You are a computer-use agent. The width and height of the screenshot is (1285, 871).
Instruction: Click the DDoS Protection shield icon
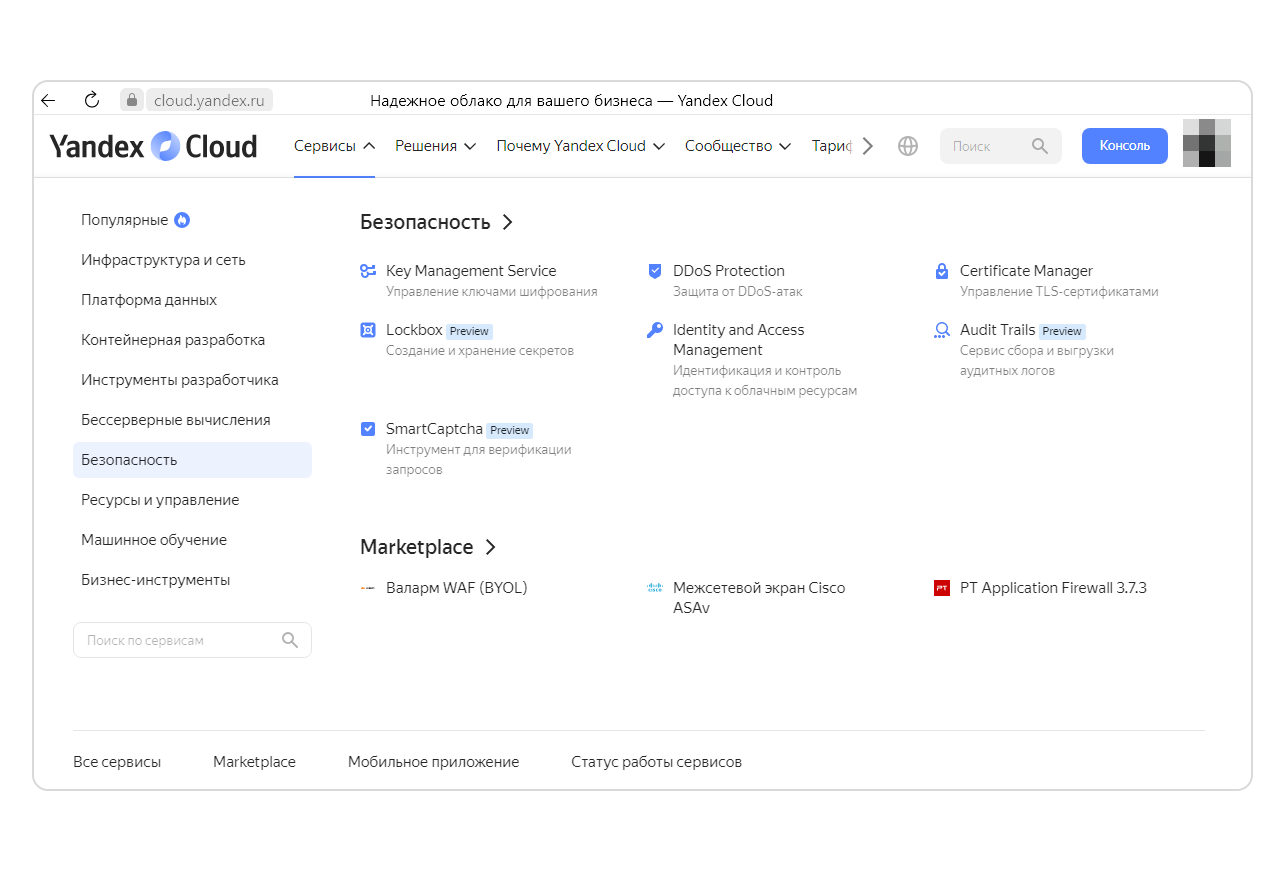click(655, 271)
